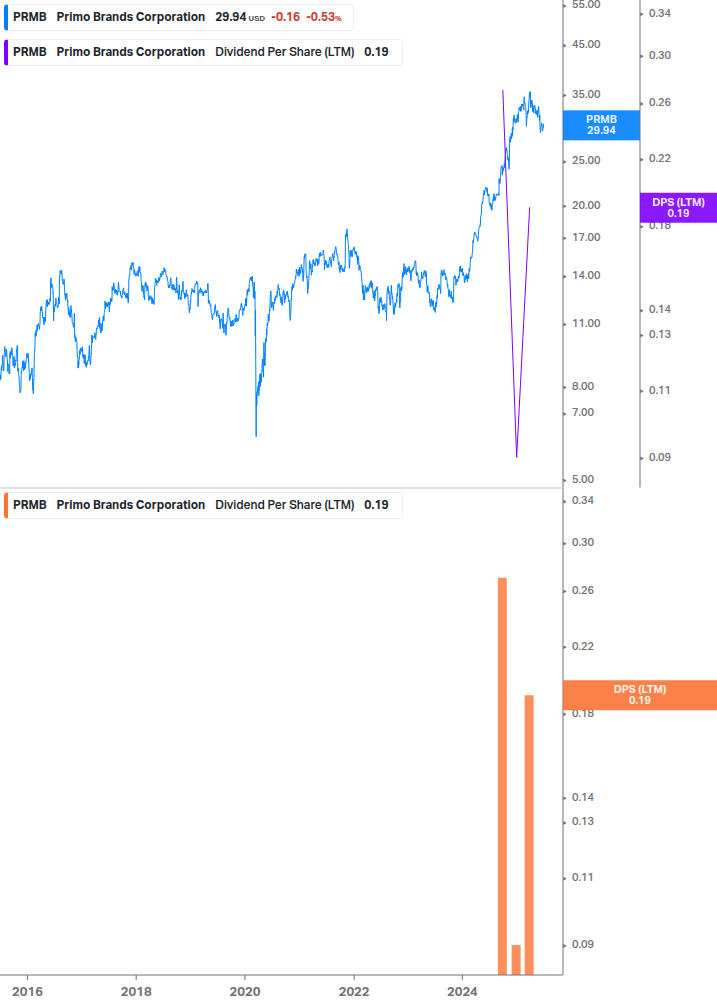Click the orange Dividend Per Share legend in lower pane
The height and width of the screenshot is (1005, 717).
203,505
